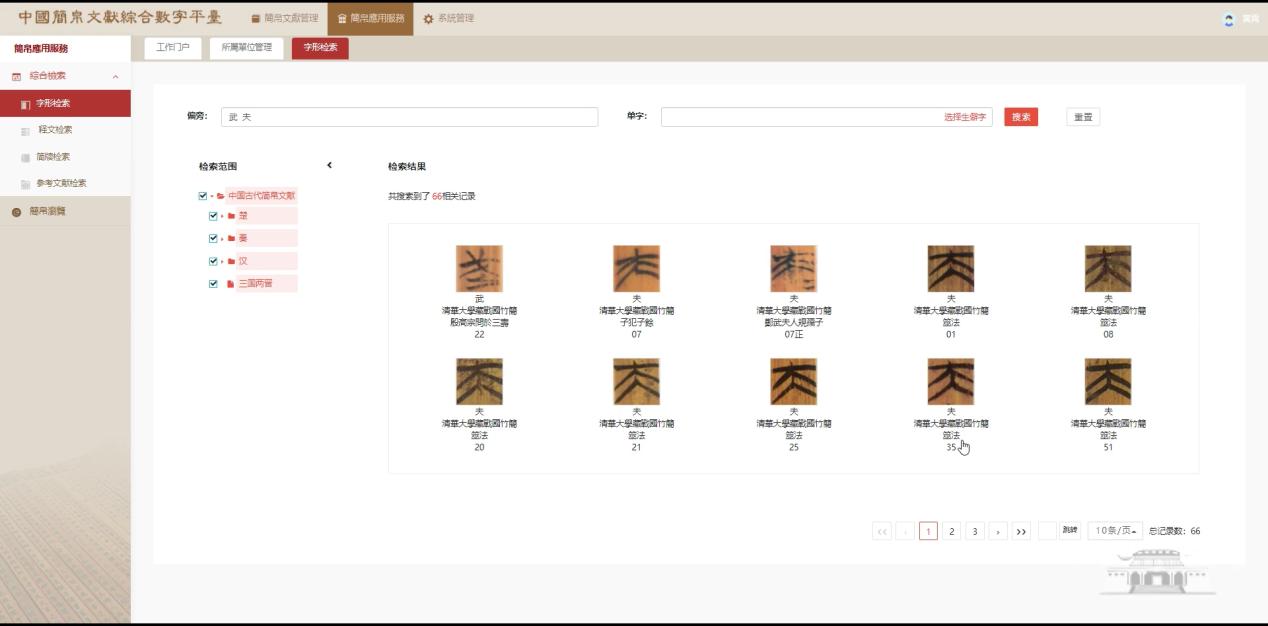Expand the 汉 folder tree node
Image resolution: width=1268 pixels, height=626 pixels.
click(222, 262)
